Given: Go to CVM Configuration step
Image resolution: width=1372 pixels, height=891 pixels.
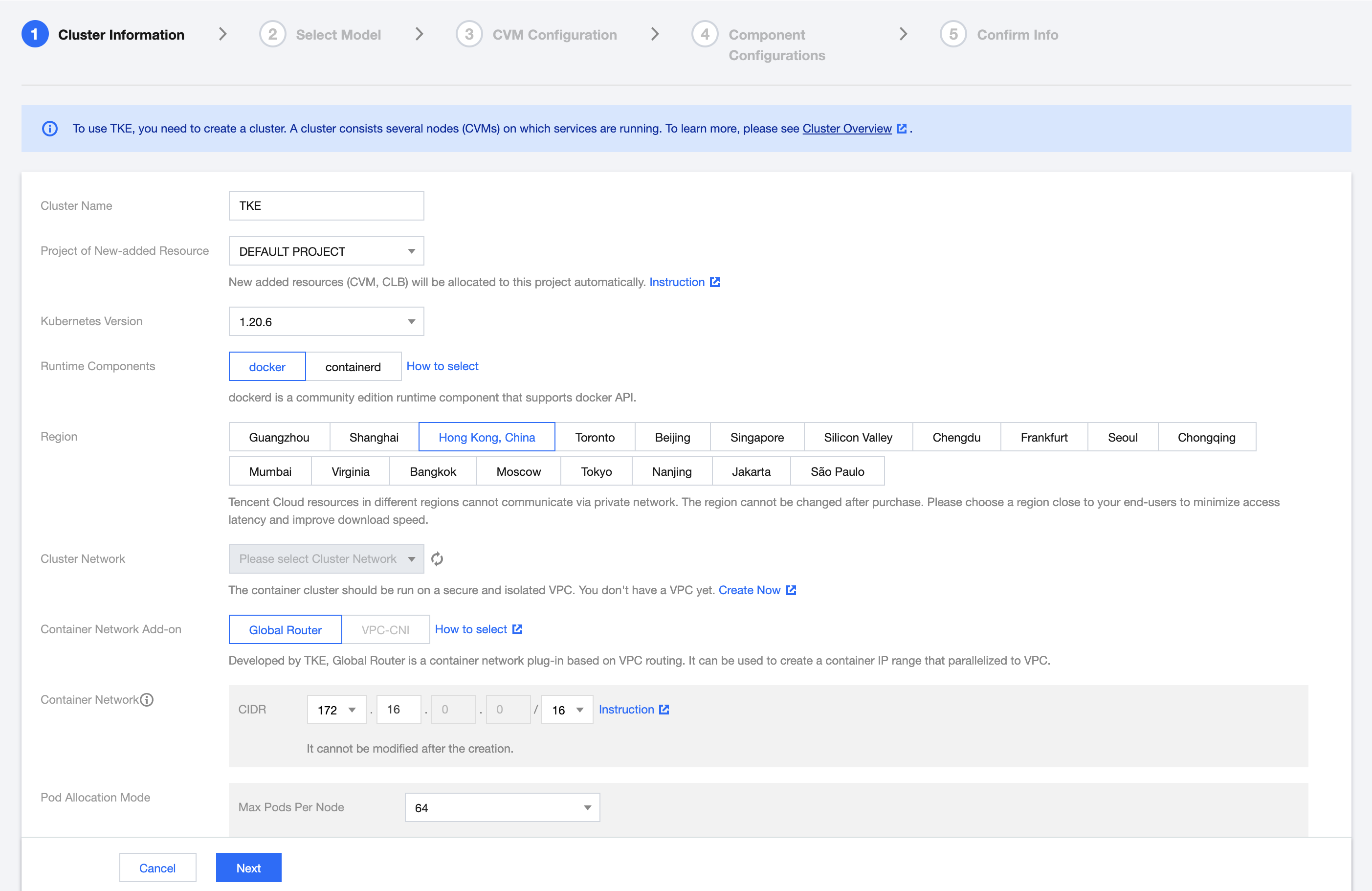Looking at the screenshot, I should pyautogui.click(x=554, y=35).
